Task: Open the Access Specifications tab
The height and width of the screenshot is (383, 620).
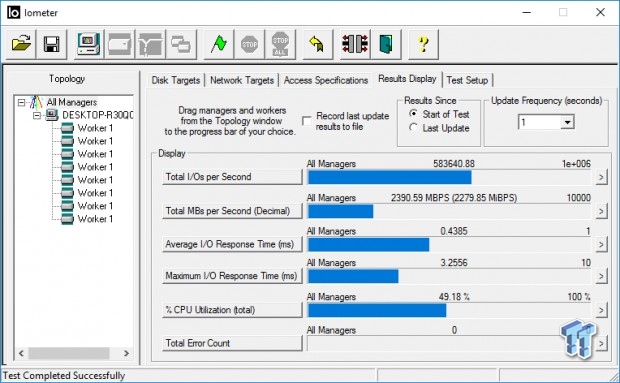Action: coord(326,80)
